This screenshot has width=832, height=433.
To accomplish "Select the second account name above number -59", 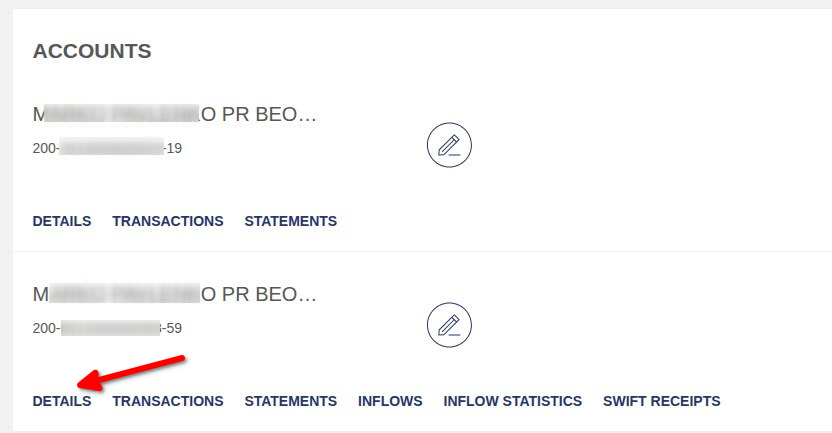I will click(x=175, y=295).
